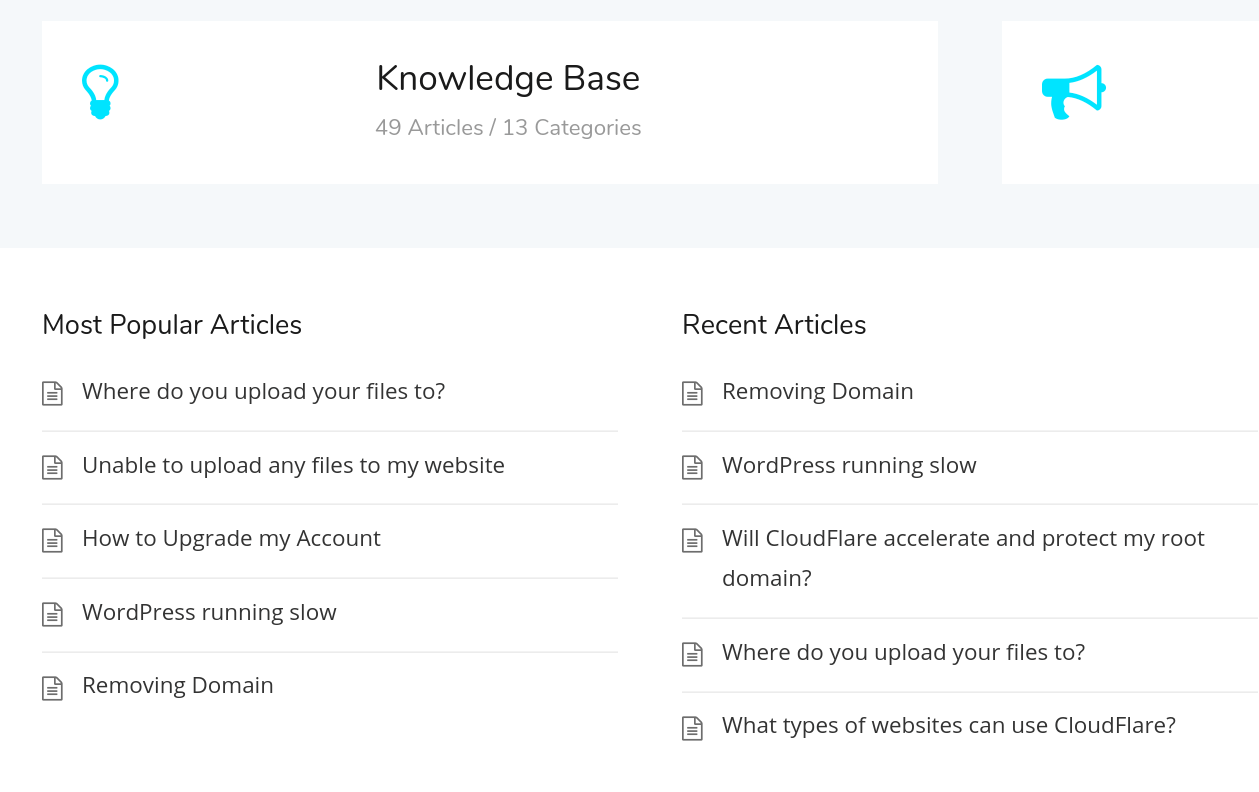Open 'Where do you upload your files to?' in Recent Articles
Screen dimensions: 1259x792
tap(904, 652)
